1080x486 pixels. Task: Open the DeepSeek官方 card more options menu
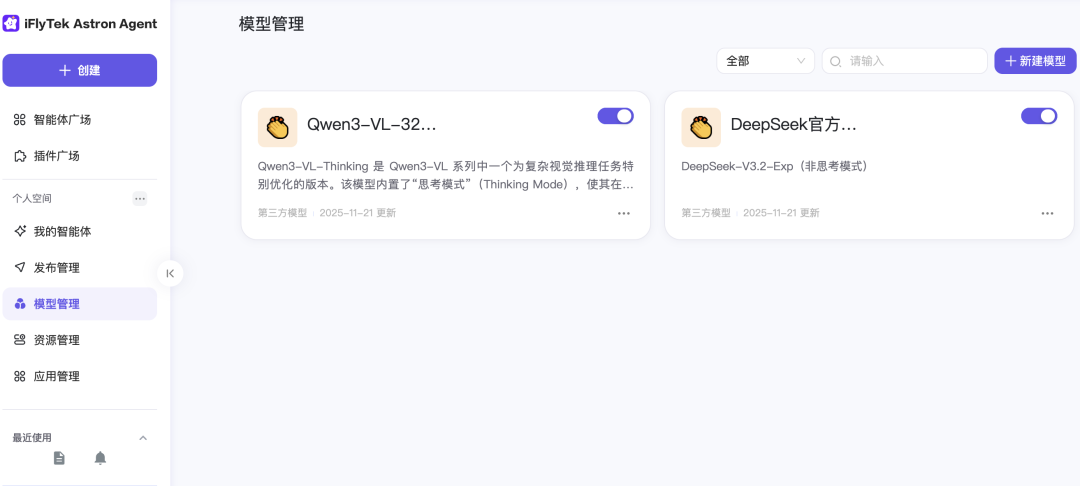pyautogui.click(x=1047, y=213)
